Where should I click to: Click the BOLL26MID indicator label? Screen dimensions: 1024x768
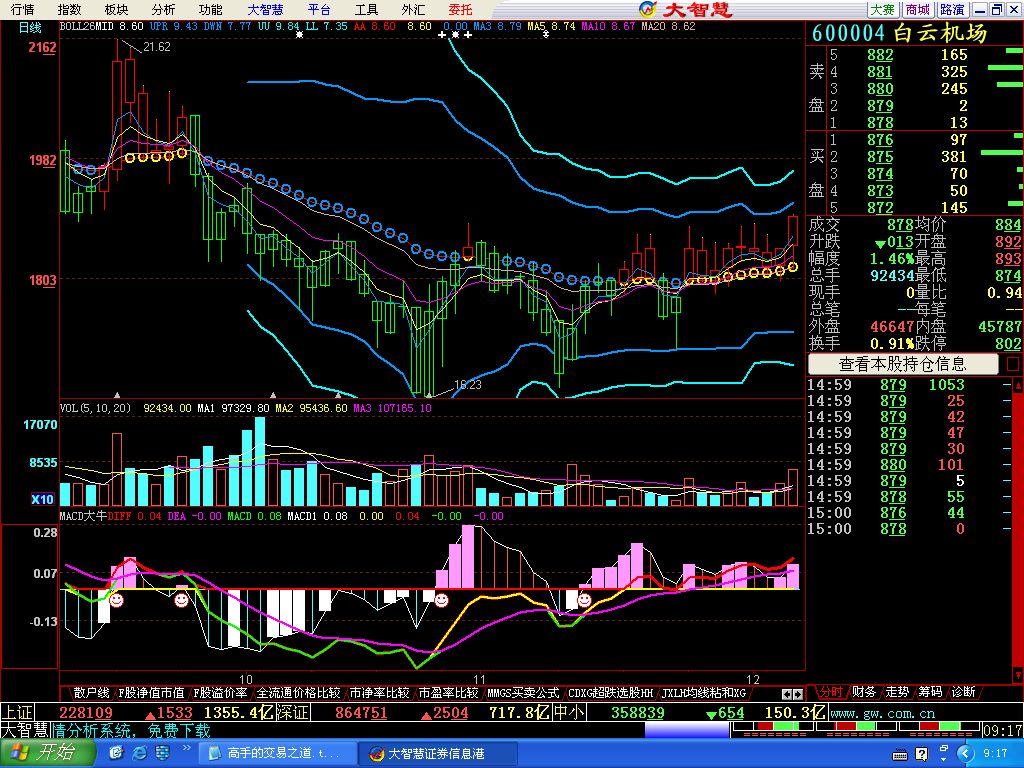(x=87, y=26)
